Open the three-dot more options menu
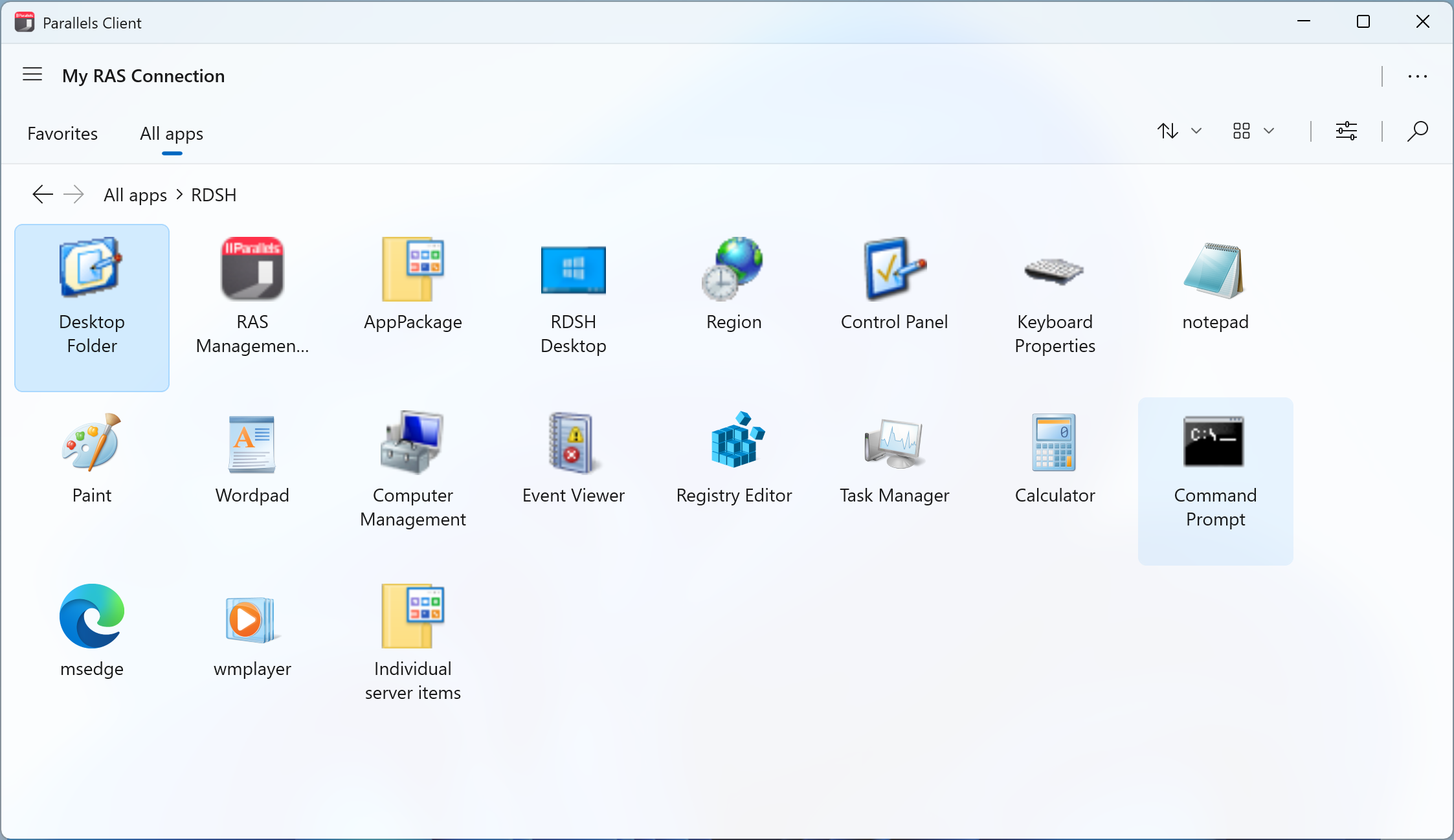 pyautogui.click(x=1417, y=76)
